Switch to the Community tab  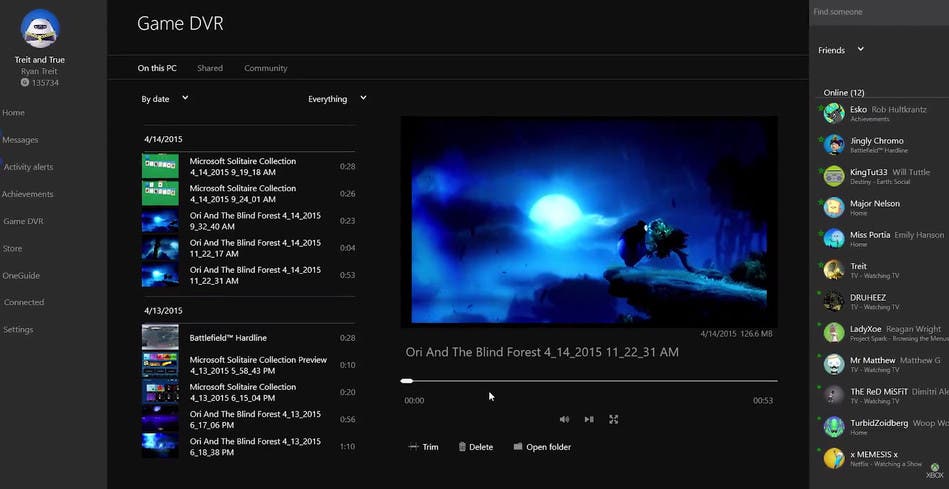pos(266,68)
